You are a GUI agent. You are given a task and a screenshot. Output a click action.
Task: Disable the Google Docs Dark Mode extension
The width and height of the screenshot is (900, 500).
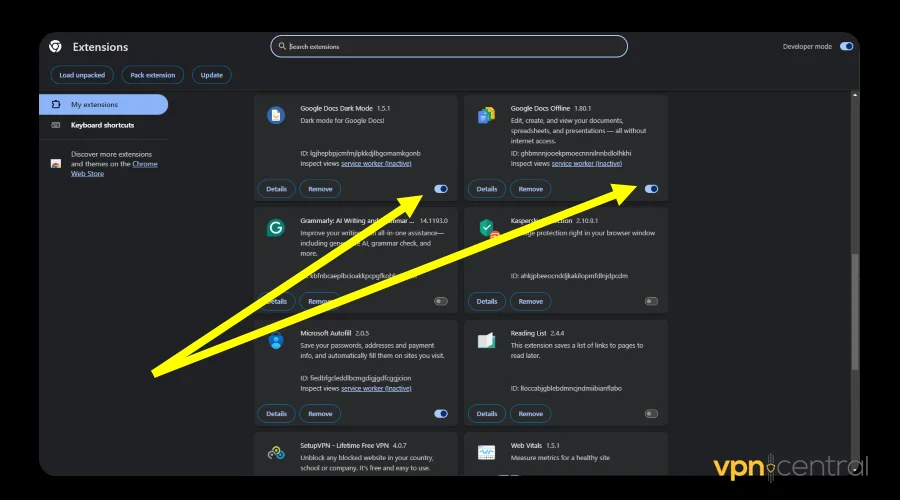click(x=441, y=189)
